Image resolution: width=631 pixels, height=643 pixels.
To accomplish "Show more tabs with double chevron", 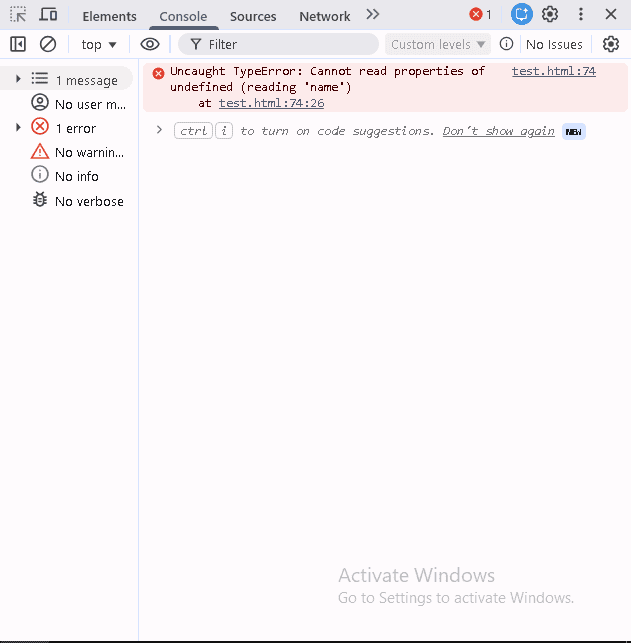I will pyautogui.click(x=372, y=15).
